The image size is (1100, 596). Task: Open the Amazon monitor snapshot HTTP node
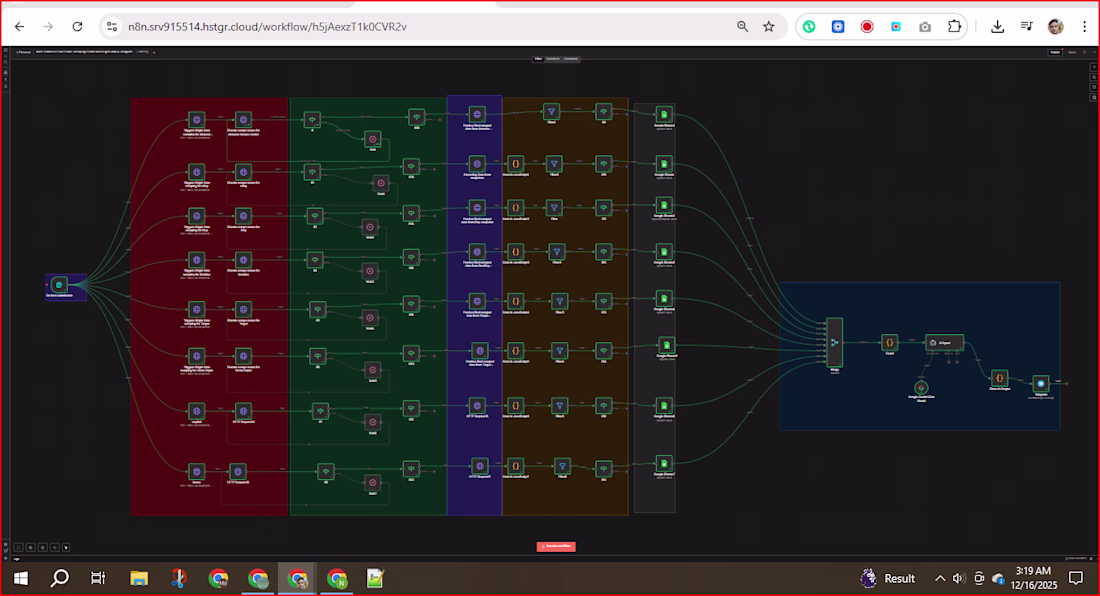click(243, 120)
